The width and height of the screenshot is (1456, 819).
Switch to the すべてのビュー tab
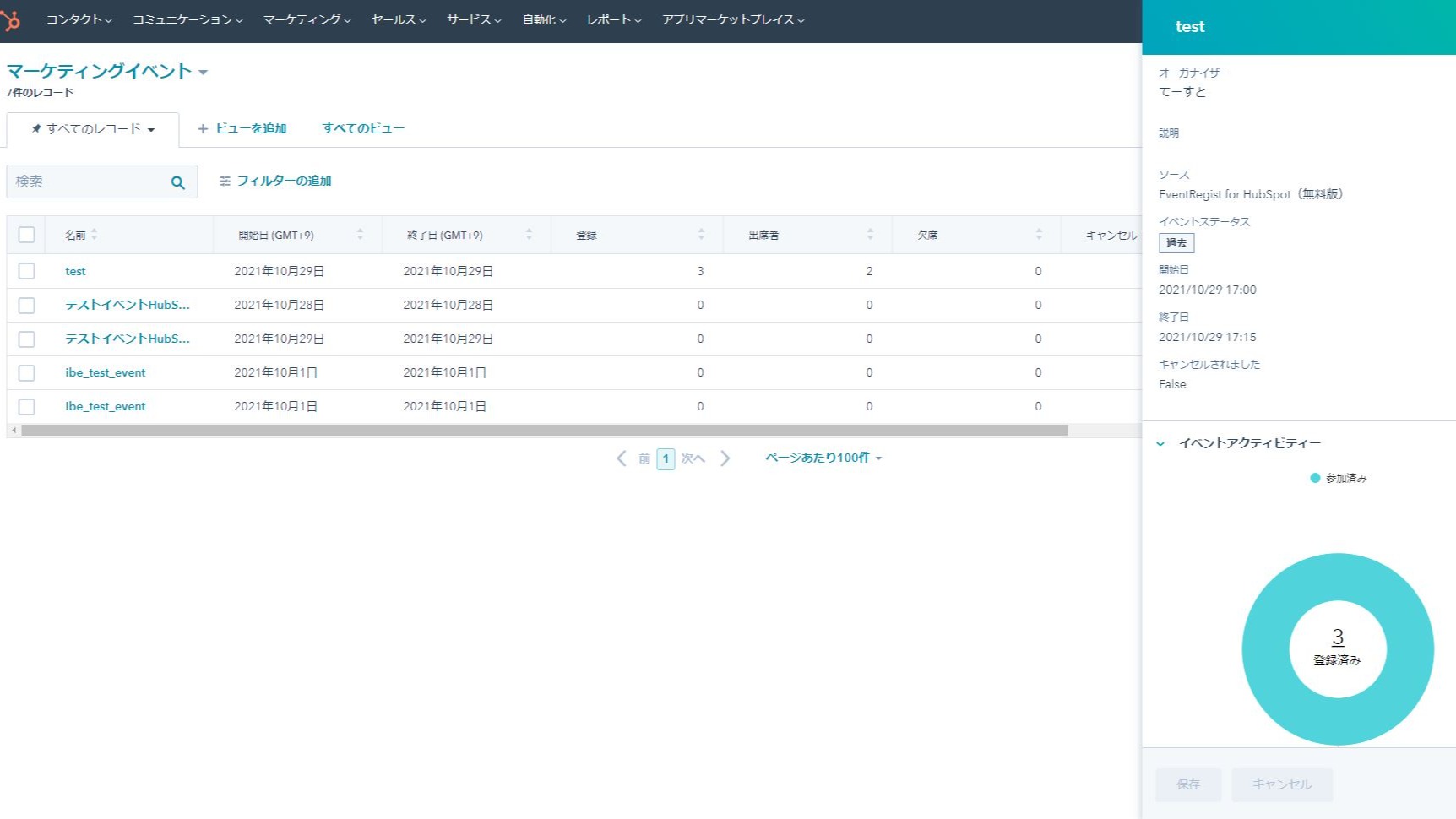click(363, 128)
